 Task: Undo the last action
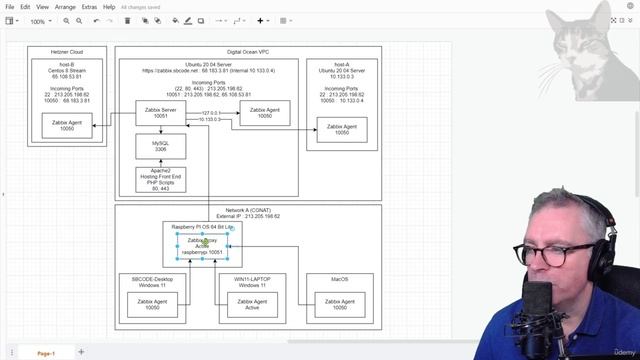[96, 21]
